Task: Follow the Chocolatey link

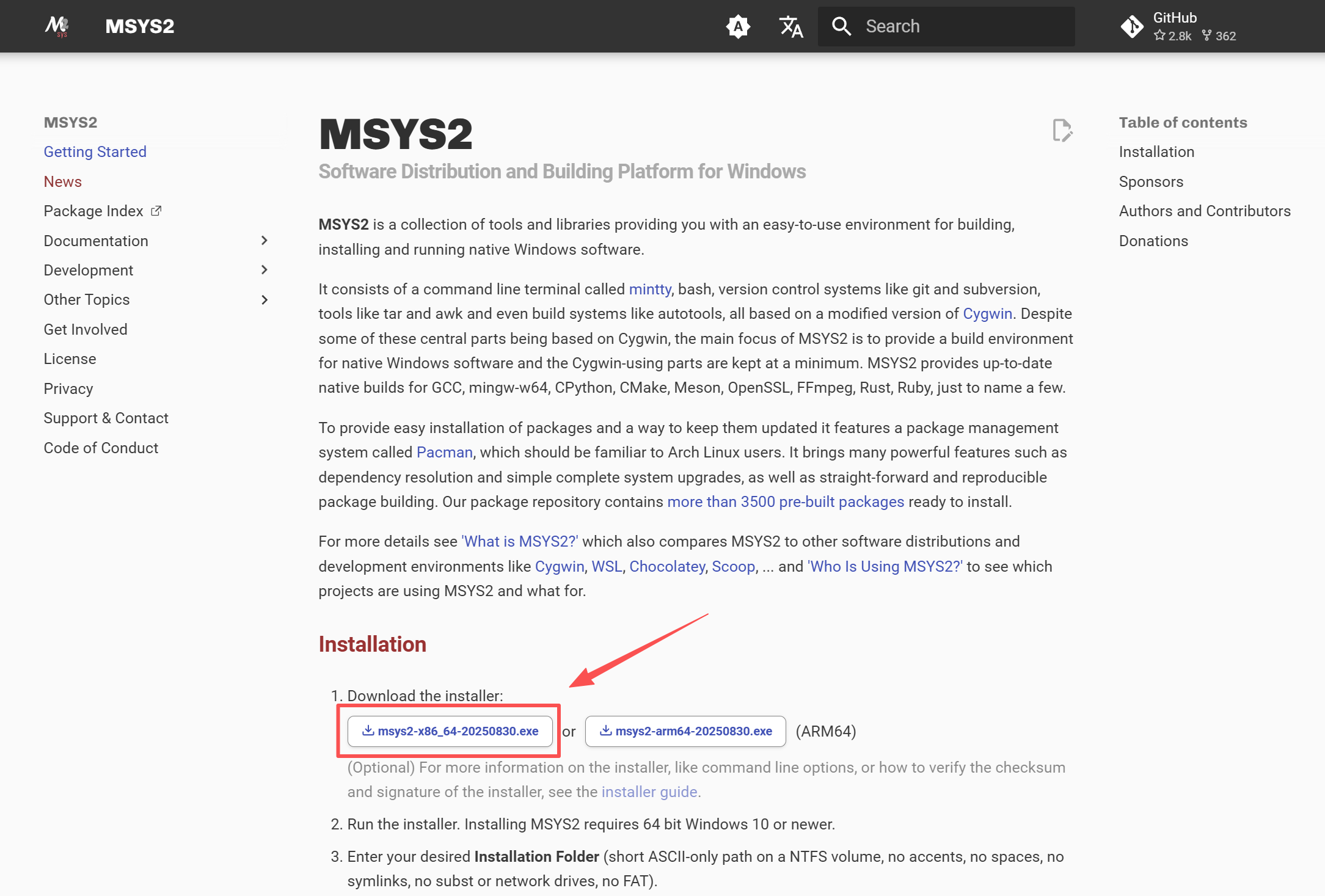Action: coord(667,566)
